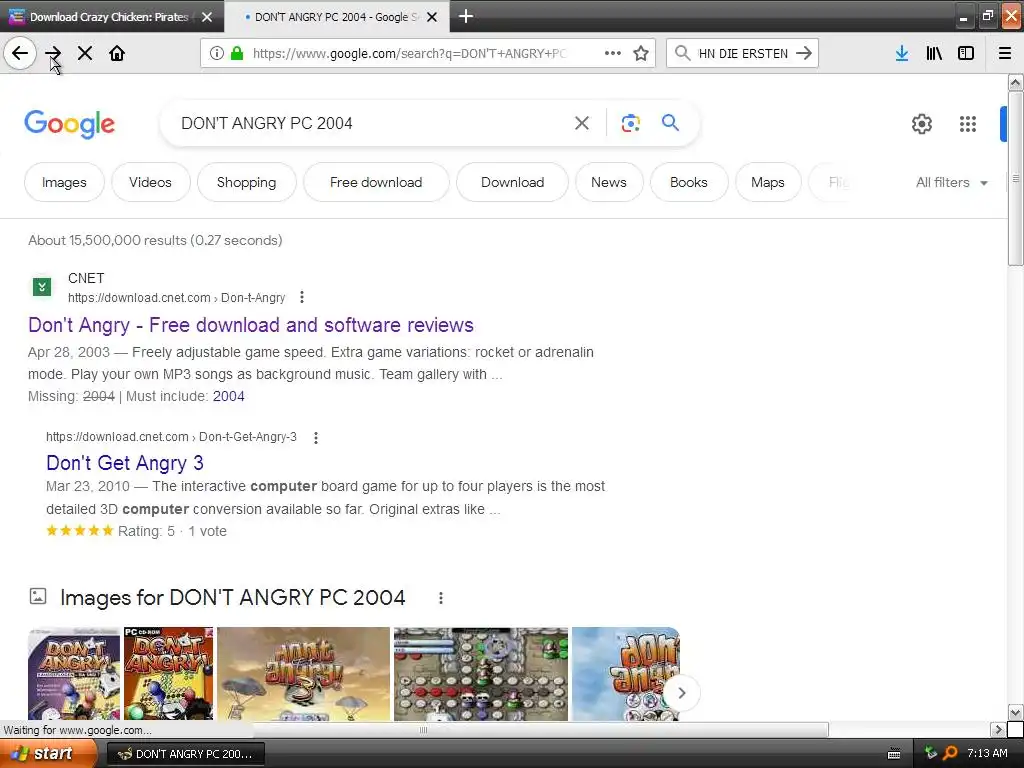
Task: Open the Windows Start menu
Action: point(47,754)
